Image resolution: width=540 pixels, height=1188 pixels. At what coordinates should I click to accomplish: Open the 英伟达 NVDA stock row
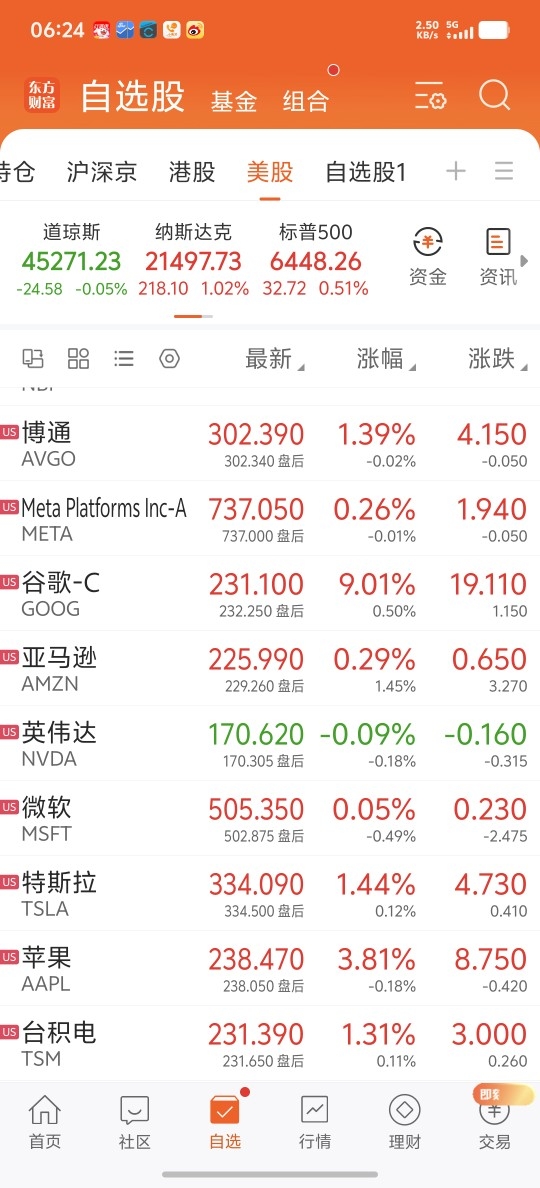[270, 743]
